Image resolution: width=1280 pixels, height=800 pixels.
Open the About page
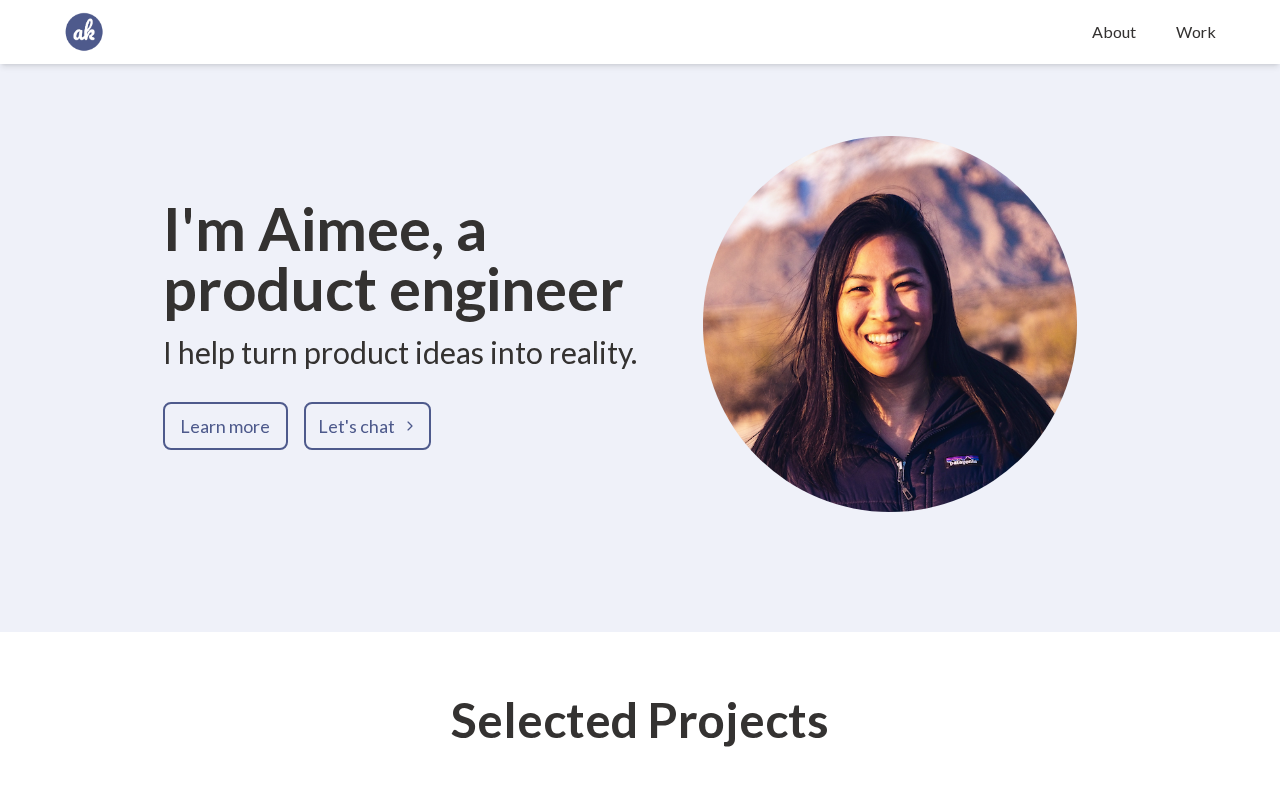click(1113, 32)
